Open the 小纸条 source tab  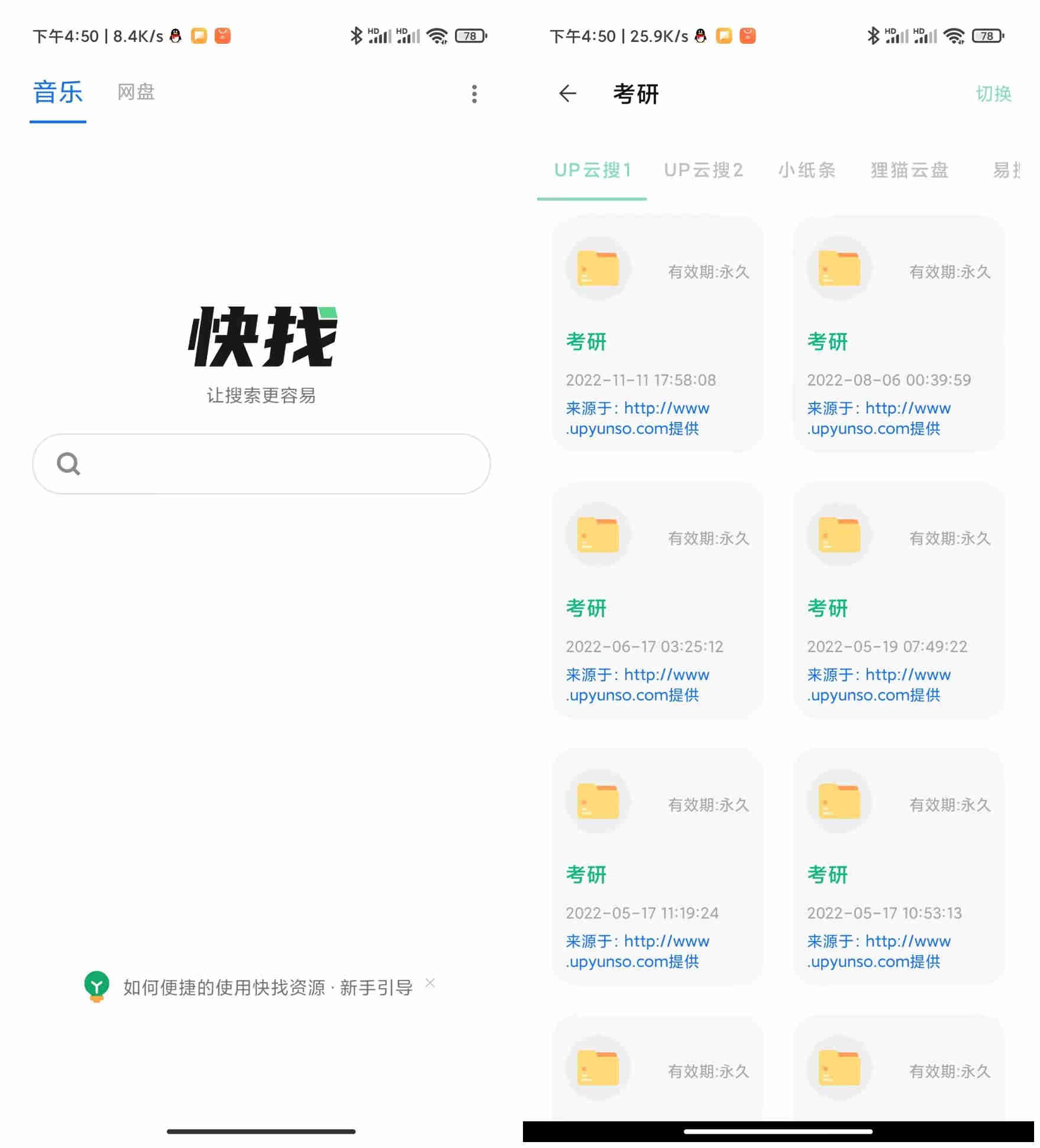tap(808, 171)
